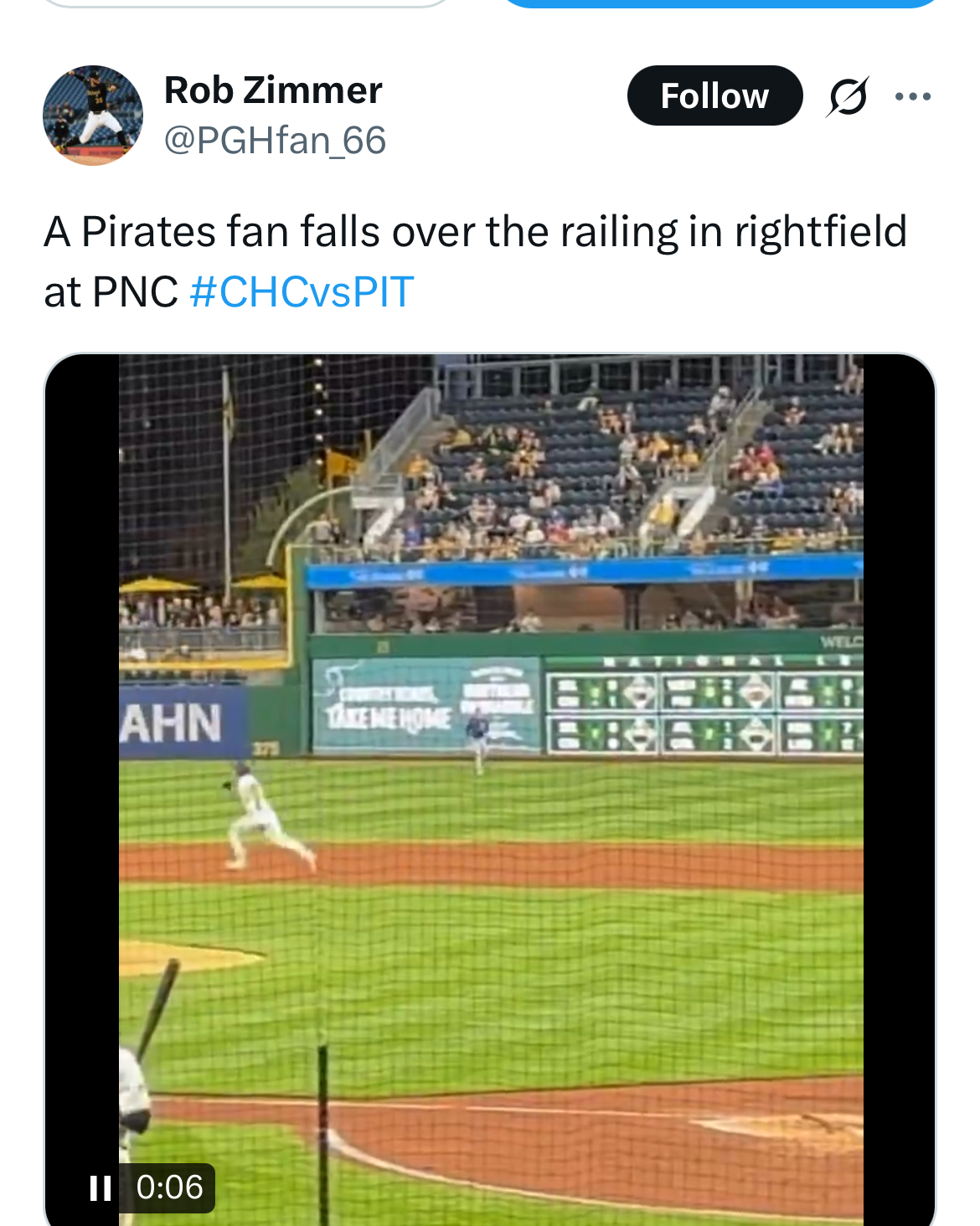Click the Rob Zimmer display name

coord(273,90)
